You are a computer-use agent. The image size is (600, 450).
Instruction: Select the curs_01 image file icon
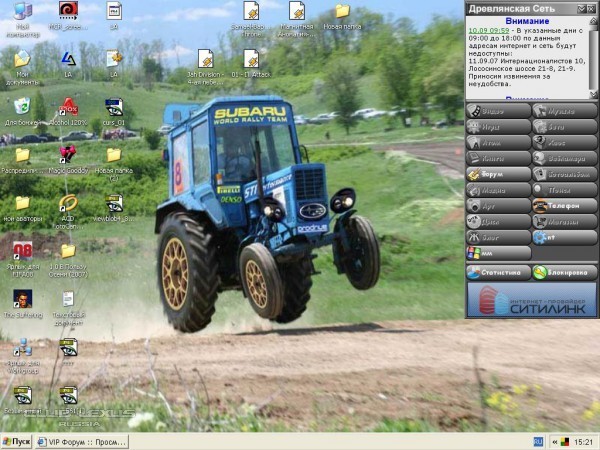pyautogui.click(x=114, y=111)
